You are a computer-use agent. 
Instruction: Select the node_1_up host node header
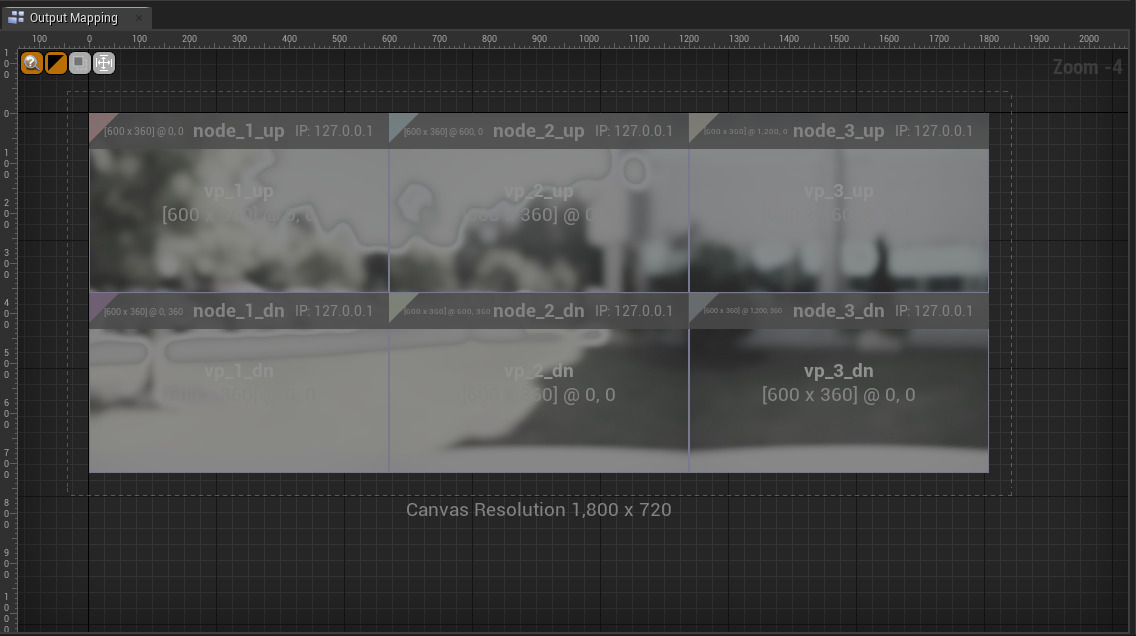239,130
